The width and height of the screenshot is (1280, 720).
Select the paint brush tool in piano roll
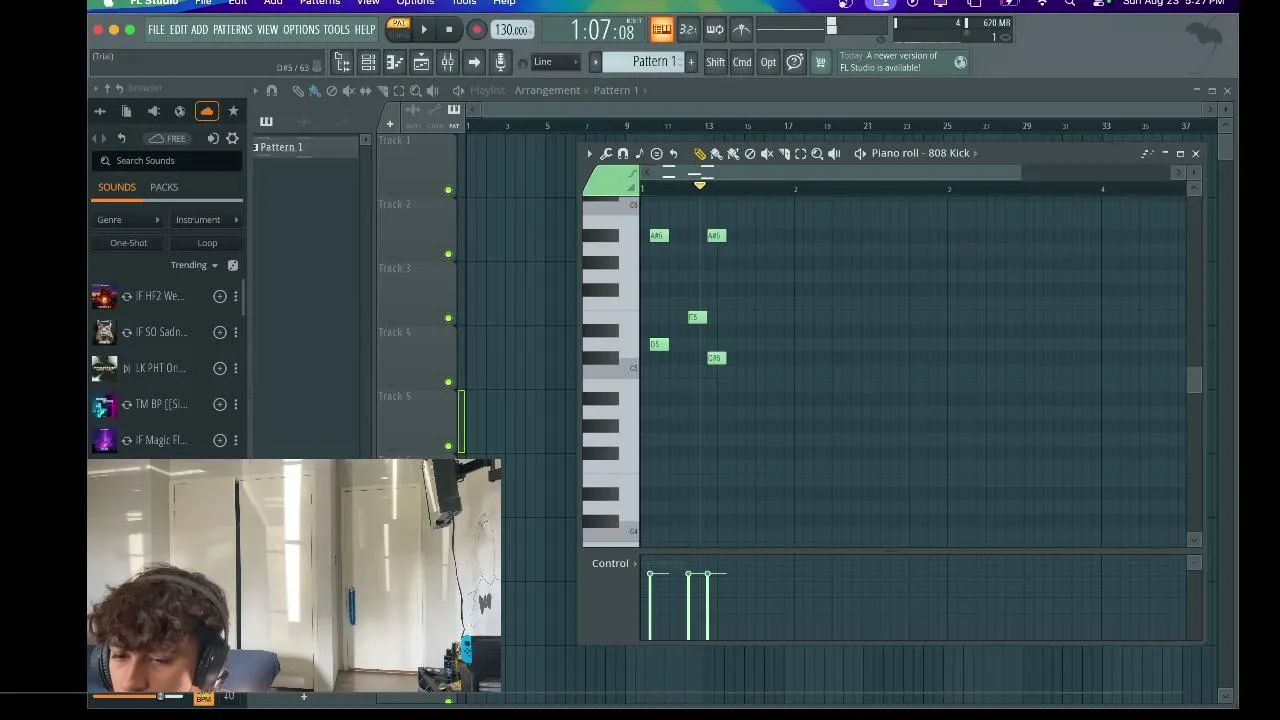[716, 154]
